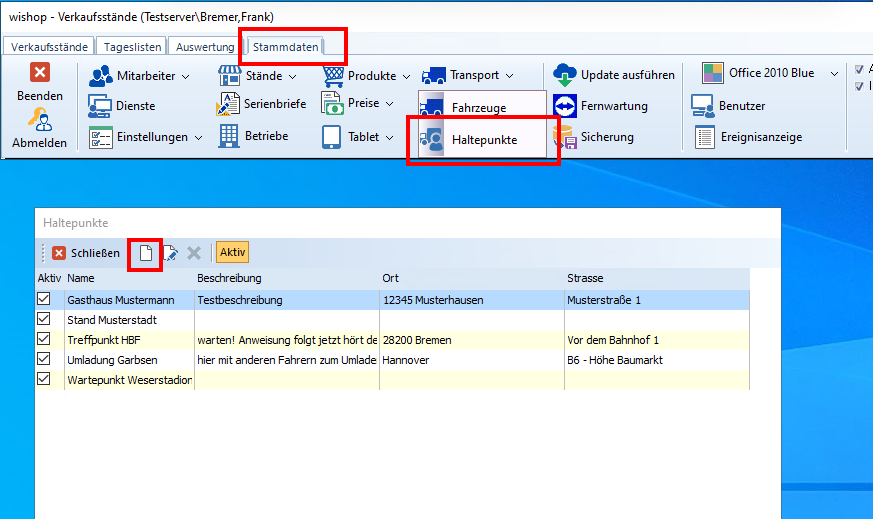
Task: Click new Haltepunkt document icon
Action: [x=146, y=253]
